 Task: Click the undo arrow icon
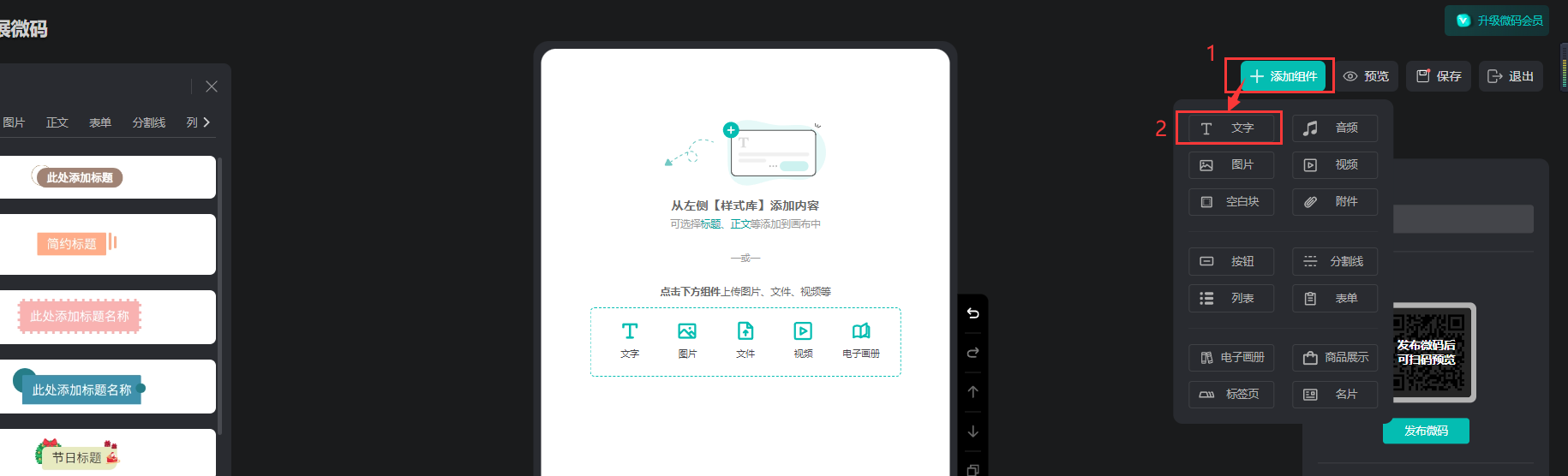pos(973,313)
